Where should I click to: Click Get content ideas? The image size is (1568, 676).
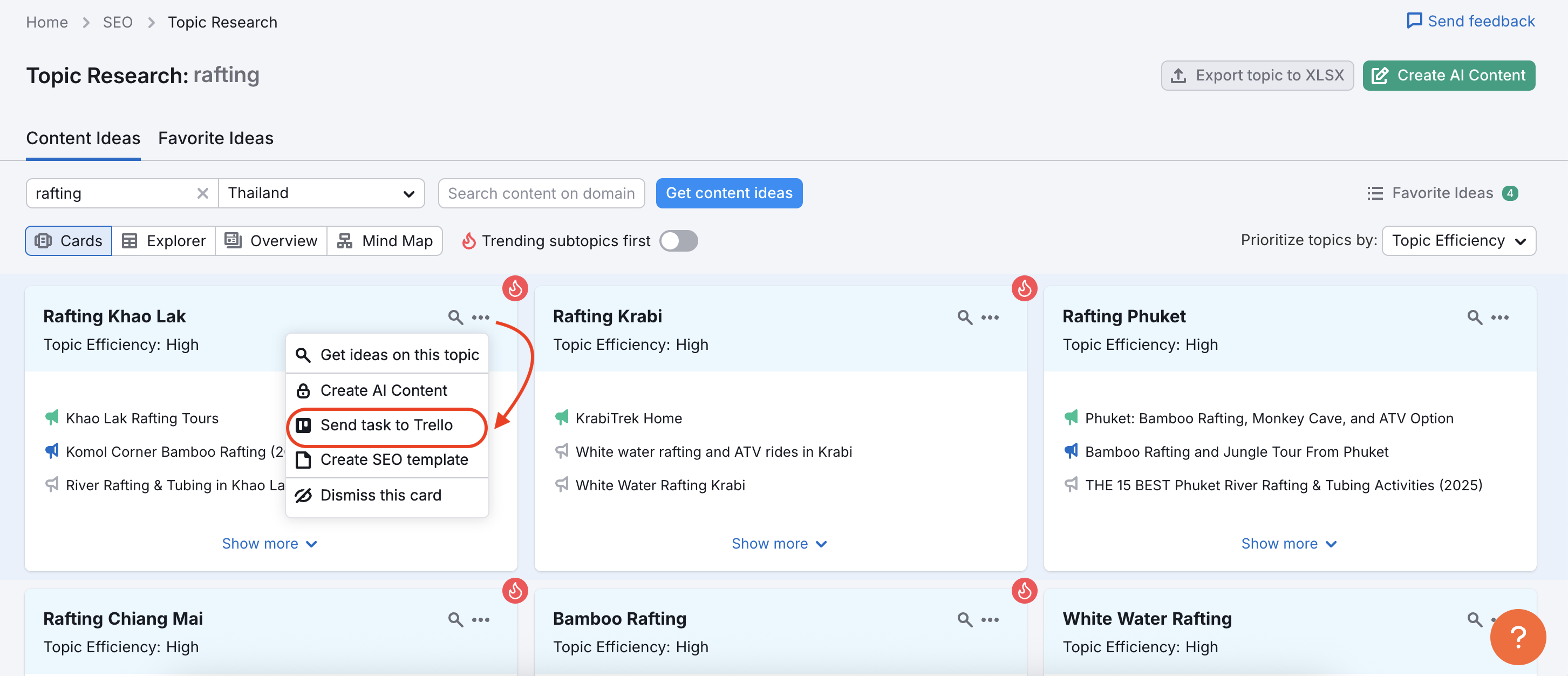(728, 193)
